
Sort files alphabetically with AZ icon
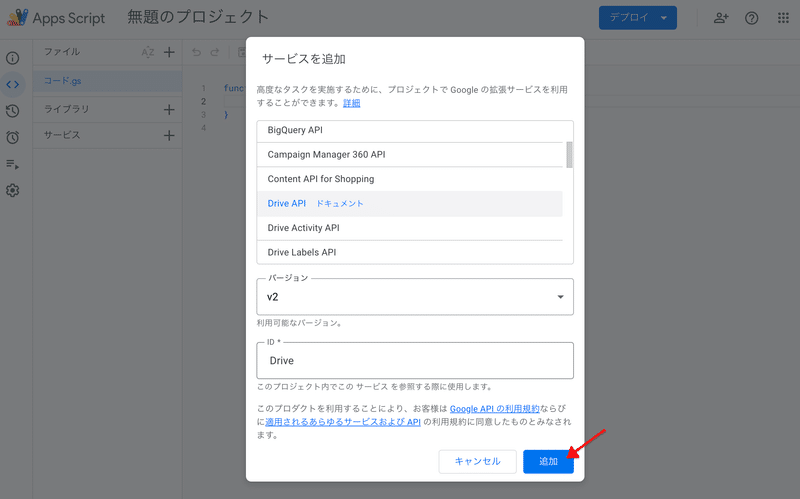click(148, 52)
